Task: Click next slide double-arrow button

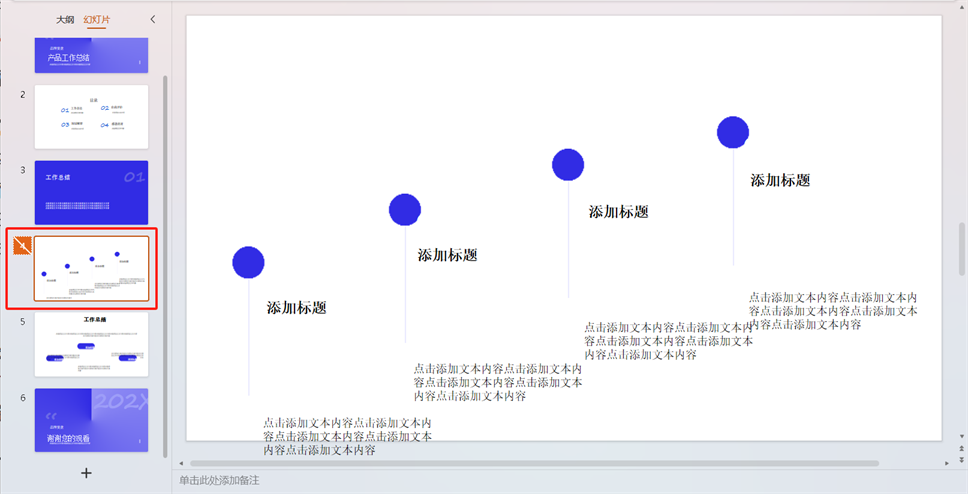Action: (x=961, y=459)
